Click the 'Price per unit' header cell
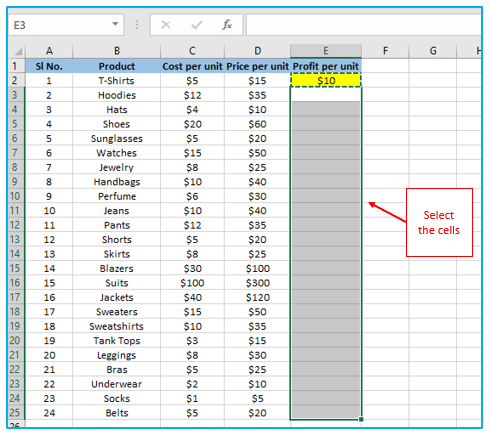Viewport: 490px width, 436px height. point(257,66)
